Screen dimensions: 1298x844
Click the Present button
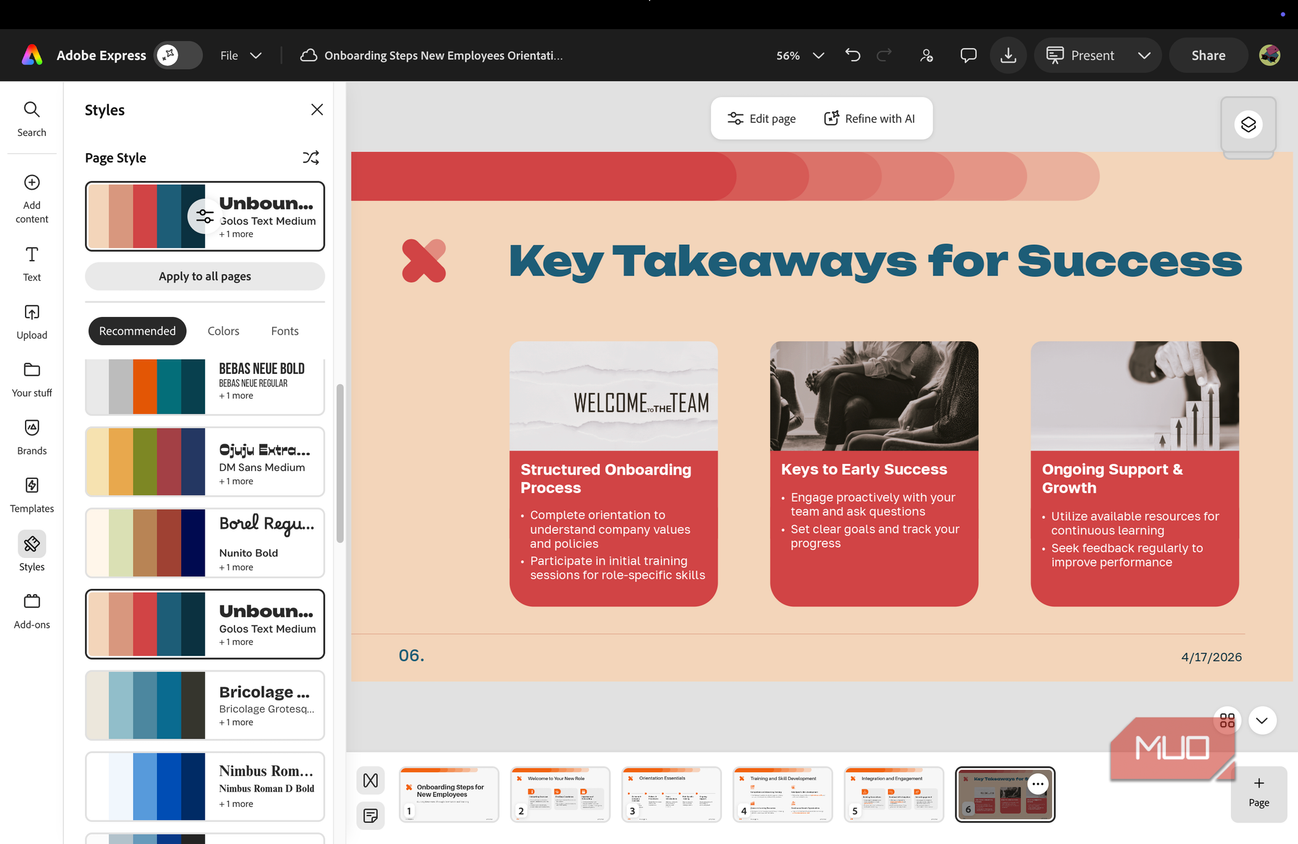[x=1080, y=56]
